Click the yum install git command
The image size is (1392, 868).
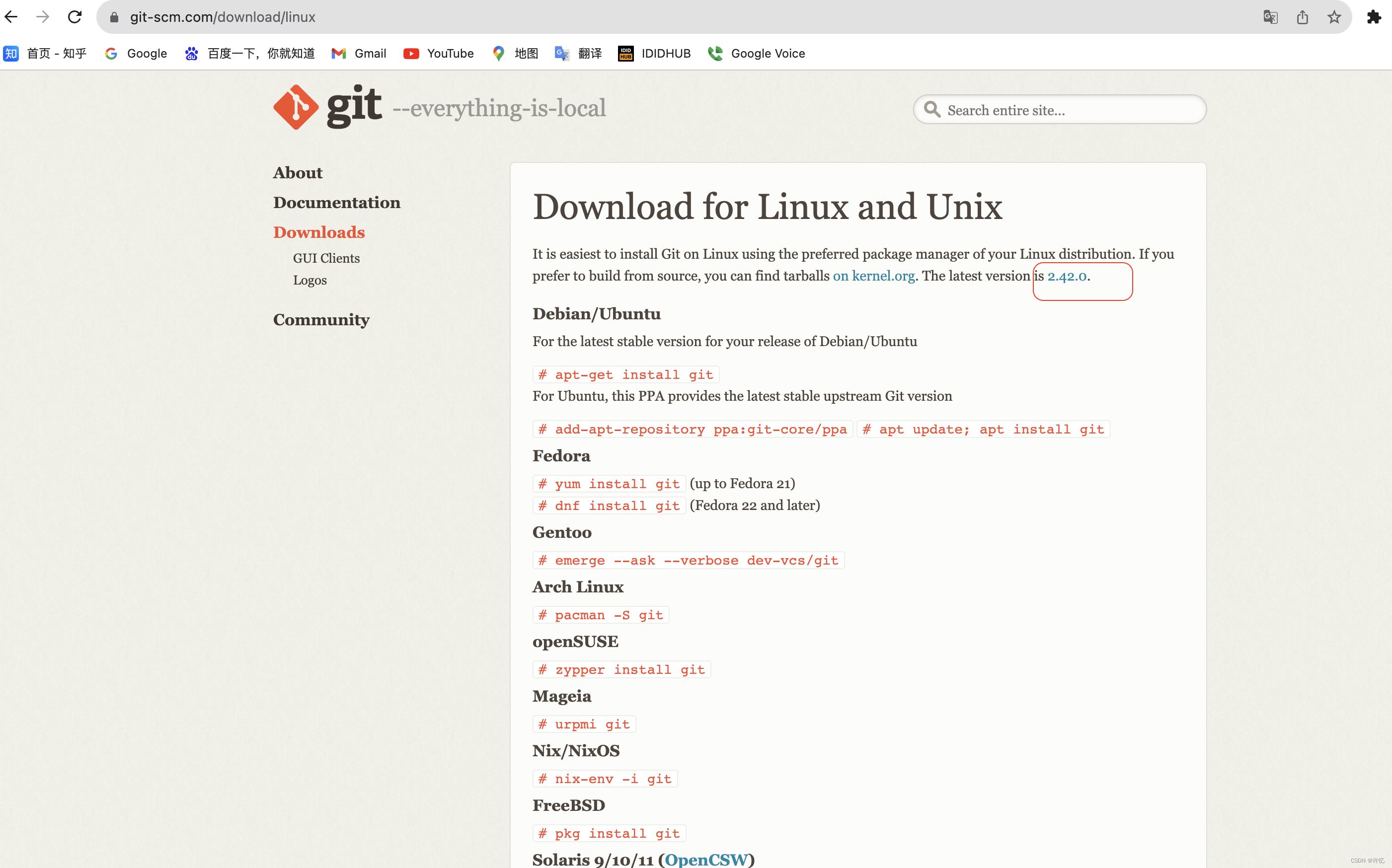point(609,484)
